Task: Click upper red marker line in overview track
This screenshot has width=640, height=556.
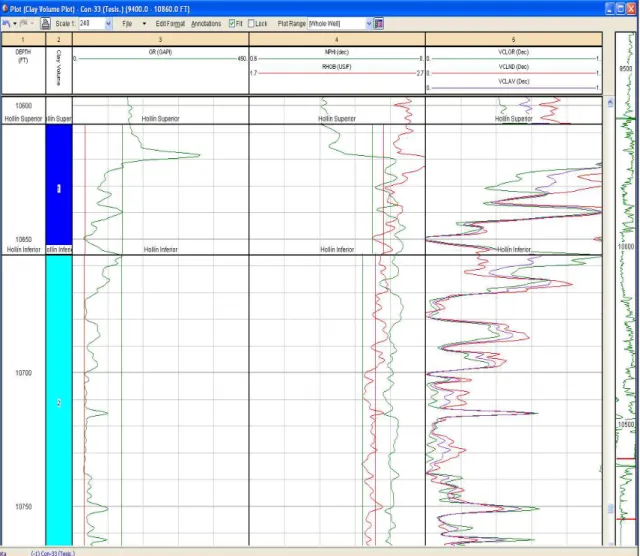Action: point(626,459)
